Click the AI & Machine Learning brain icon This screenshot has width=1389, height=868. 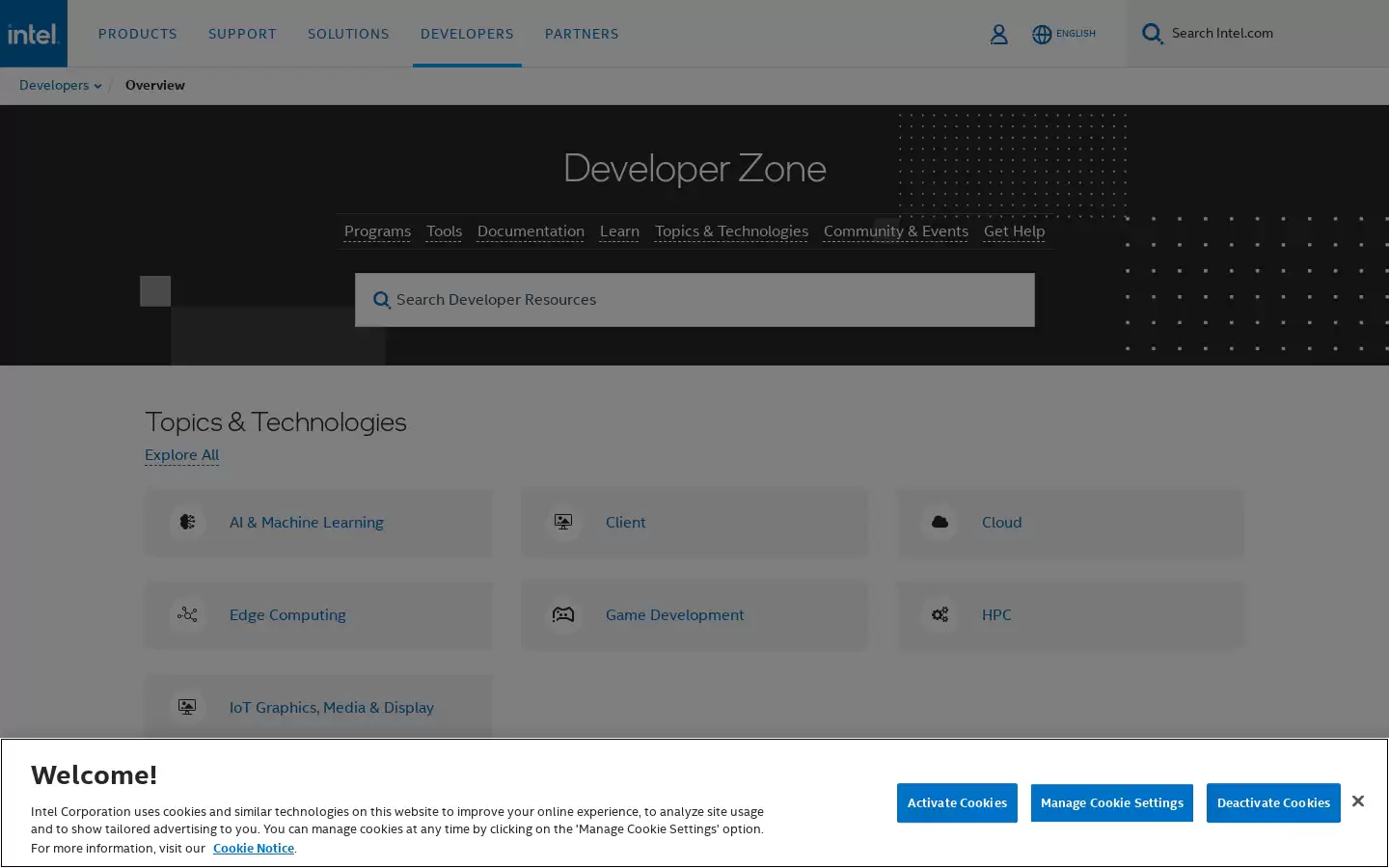(187, 523)
